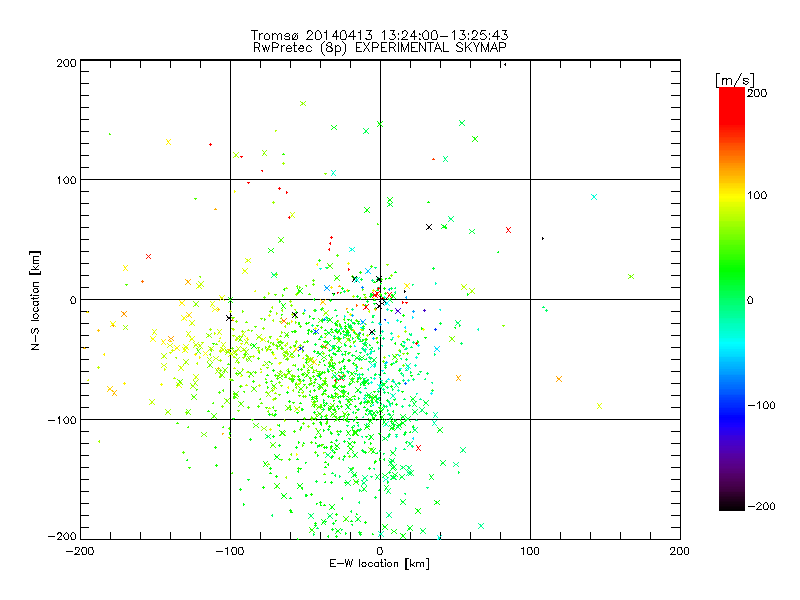Click the cyan X marker near 67 km east, -189 km
Viewport: 800px width, 600px height.
(481, 526)
